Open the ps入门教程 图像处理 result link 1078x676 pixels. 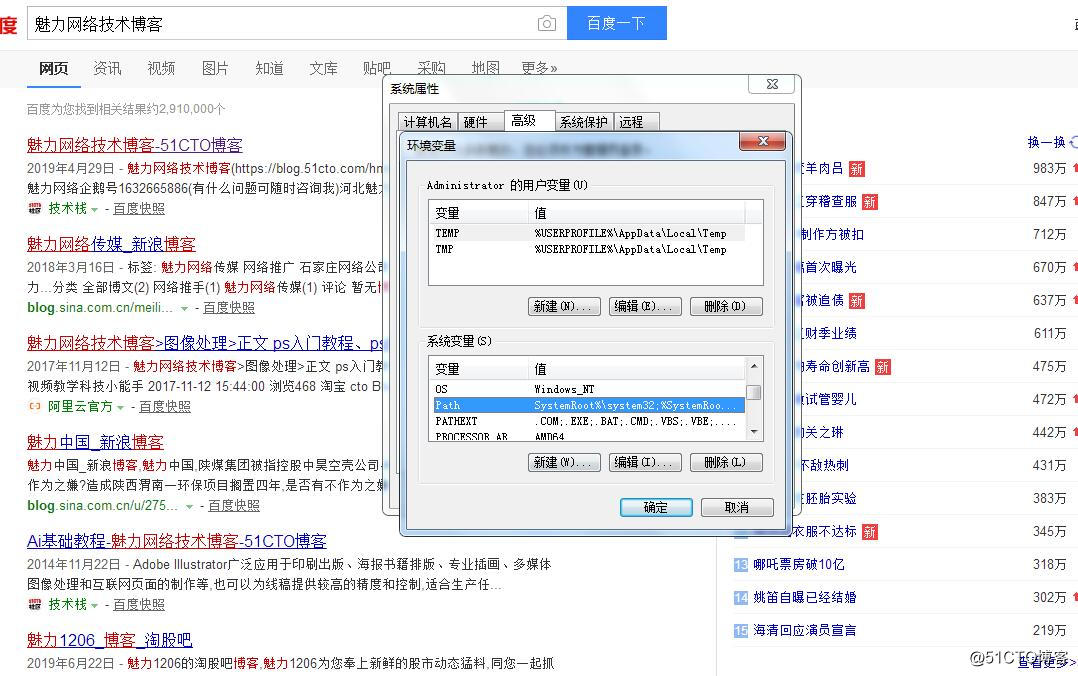click(205, 343)
